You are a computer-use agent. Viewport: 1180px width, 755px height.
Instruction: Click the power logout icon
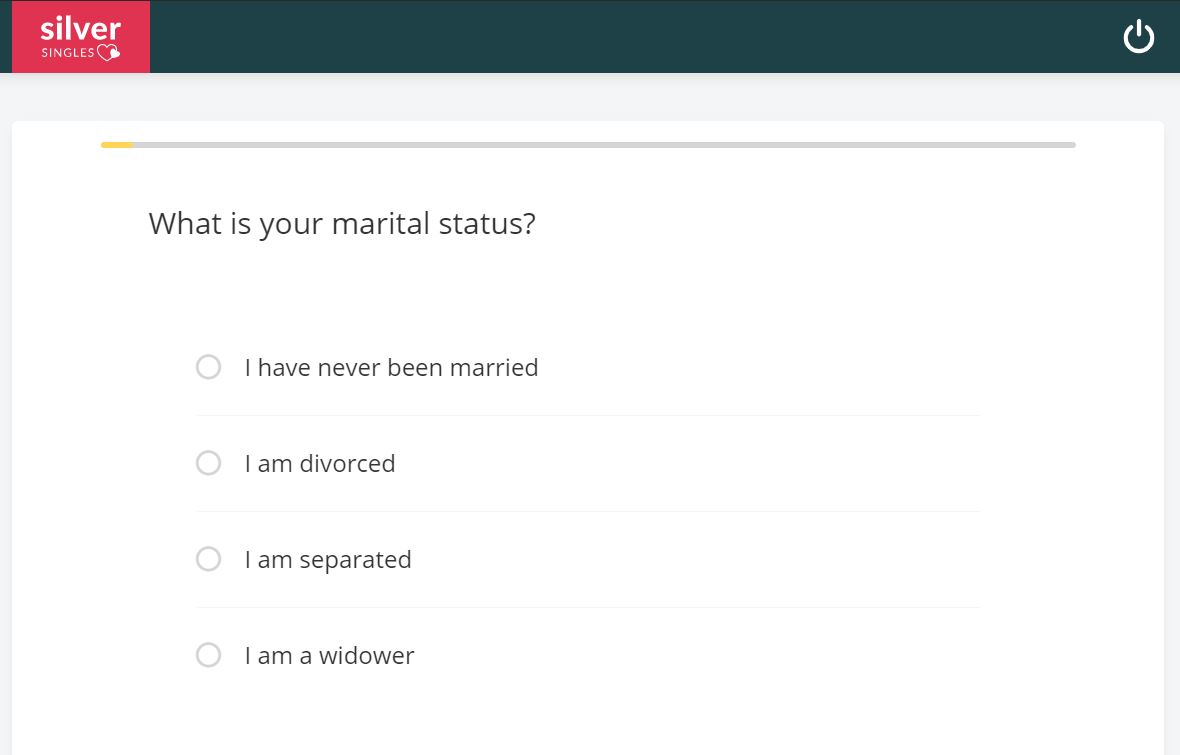1139,36
